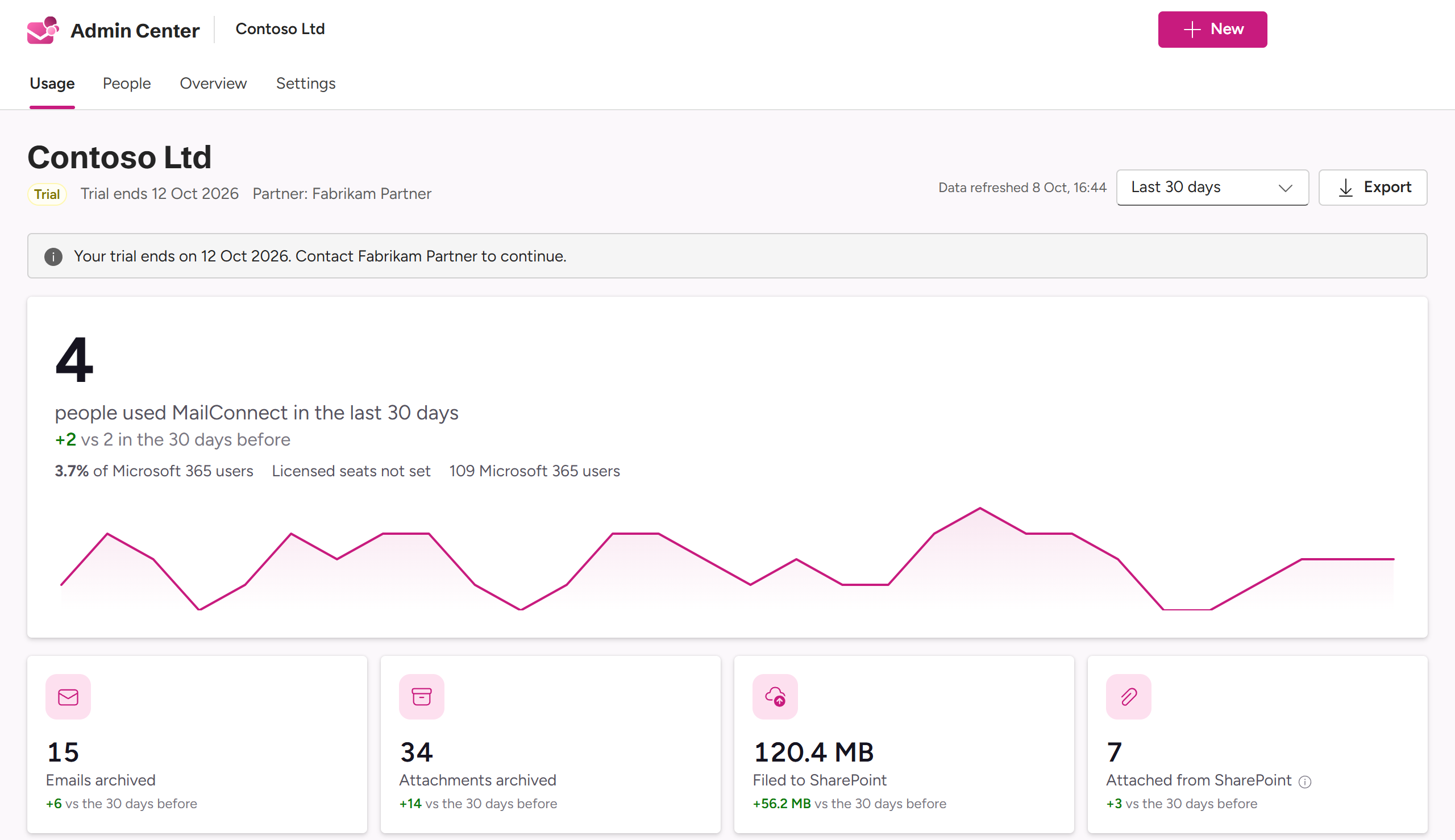Click the Export button

[x=1373, y=188]
